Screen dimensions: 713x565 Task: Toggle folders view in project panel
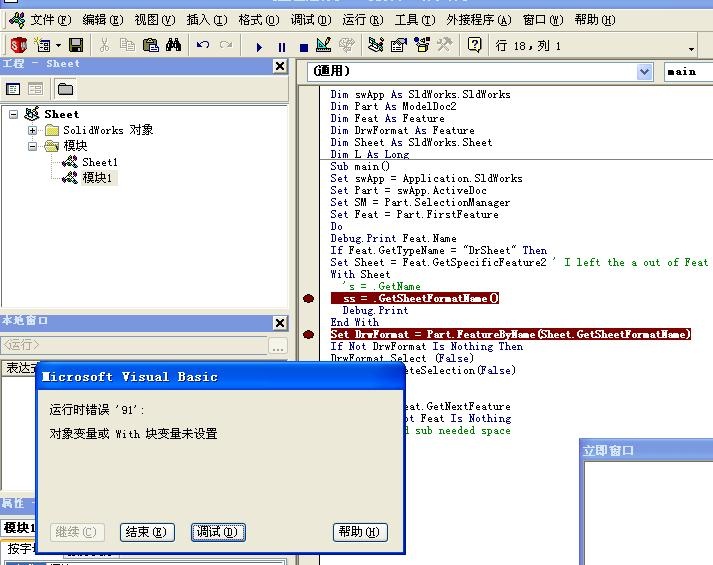(65, 89)
